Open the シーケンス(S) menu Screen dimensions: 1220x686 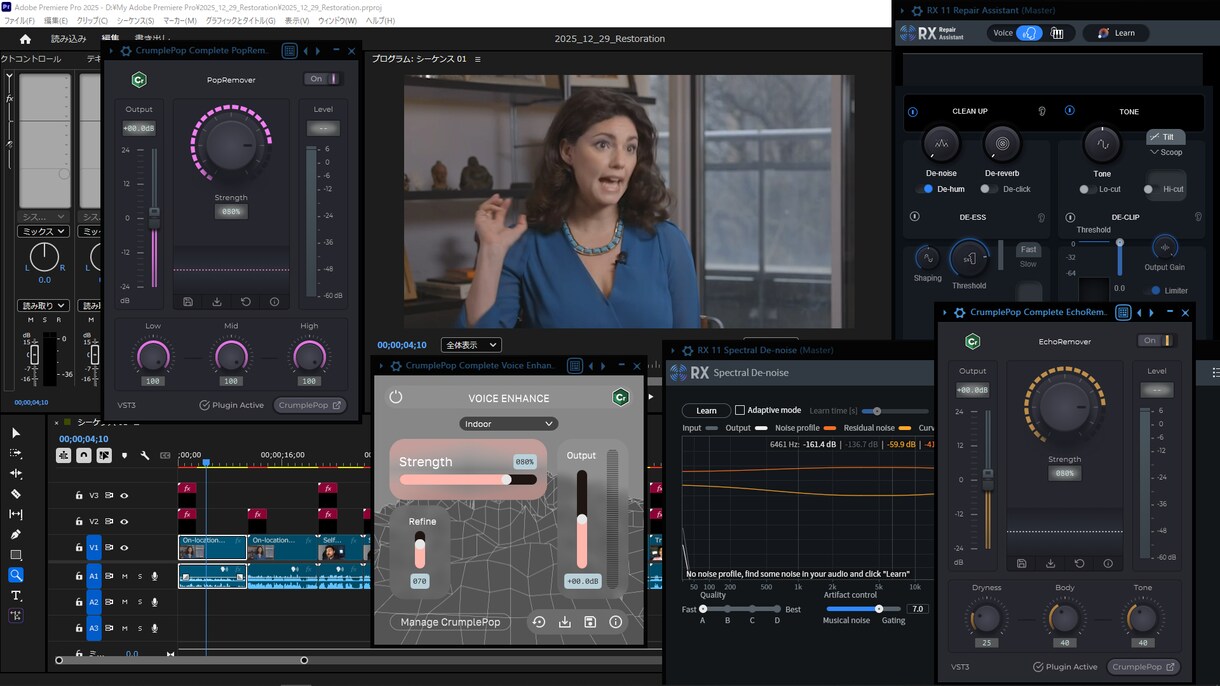[136, 20]
